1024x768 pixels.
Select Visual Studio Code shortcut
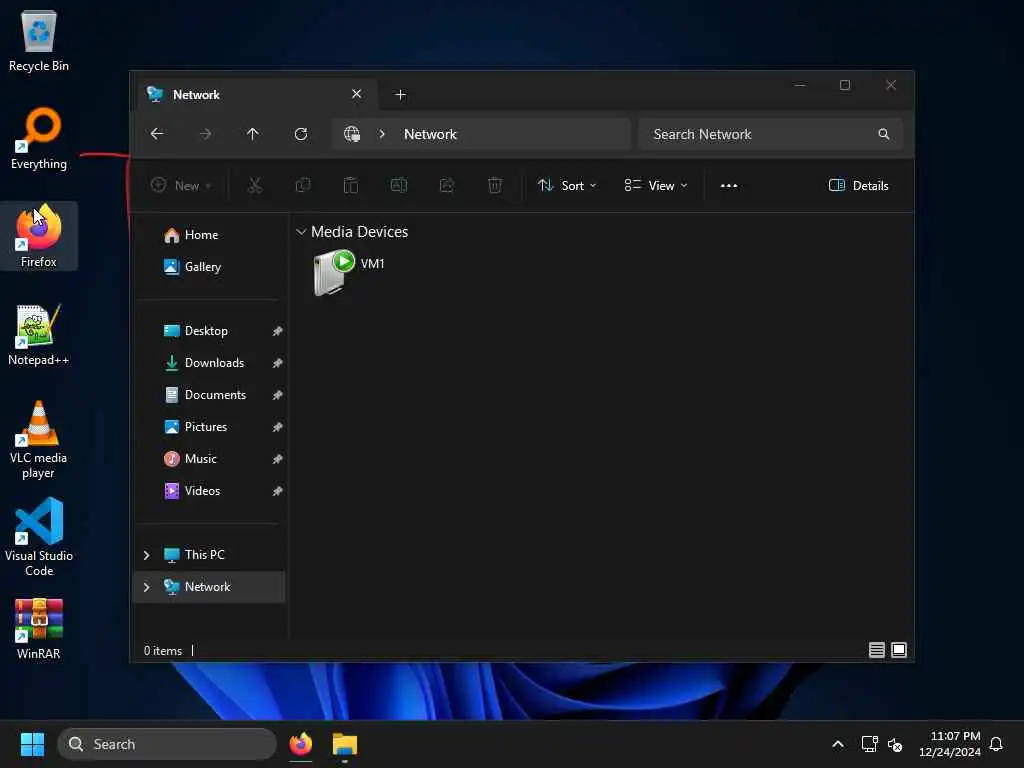click(39, 537)
